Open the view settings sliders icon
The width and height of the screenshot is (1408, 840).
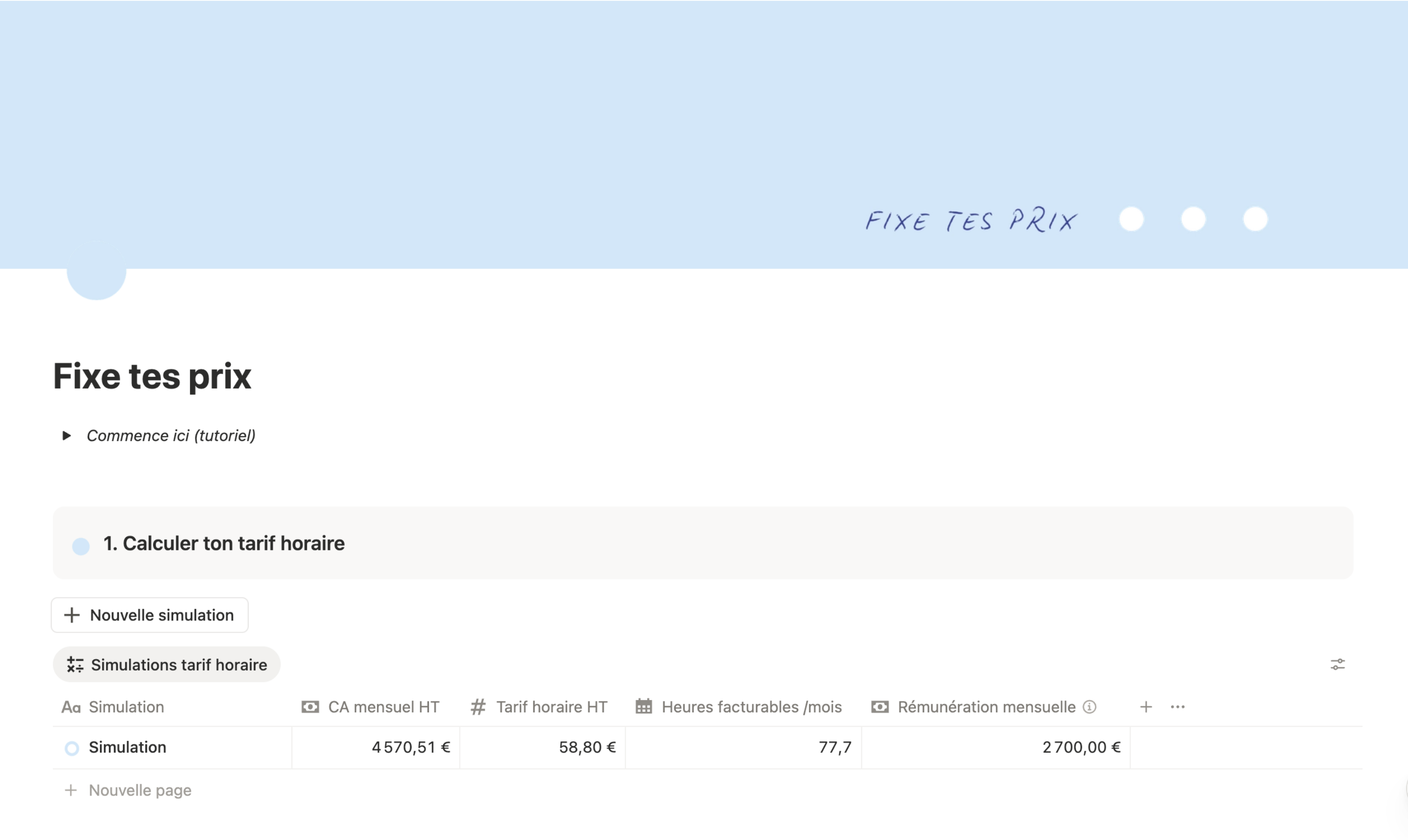pos(1338,664)
